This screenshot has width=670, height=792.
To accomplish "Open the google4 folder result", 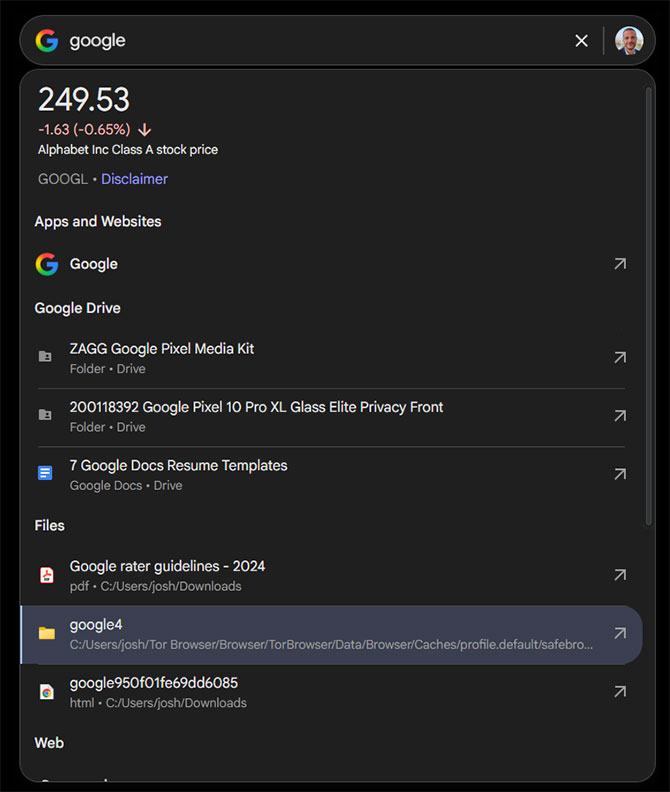I will [x=331, y=635].
